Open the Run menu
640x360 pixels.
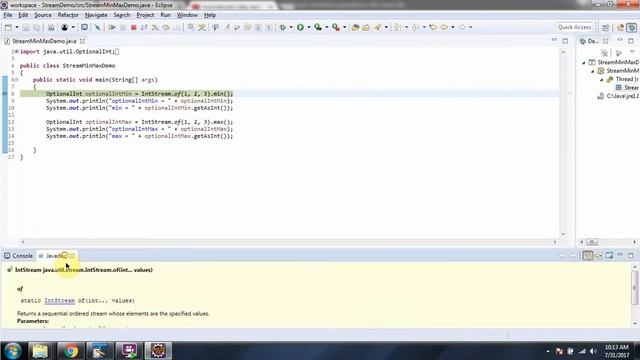click(x=165, y=15)
